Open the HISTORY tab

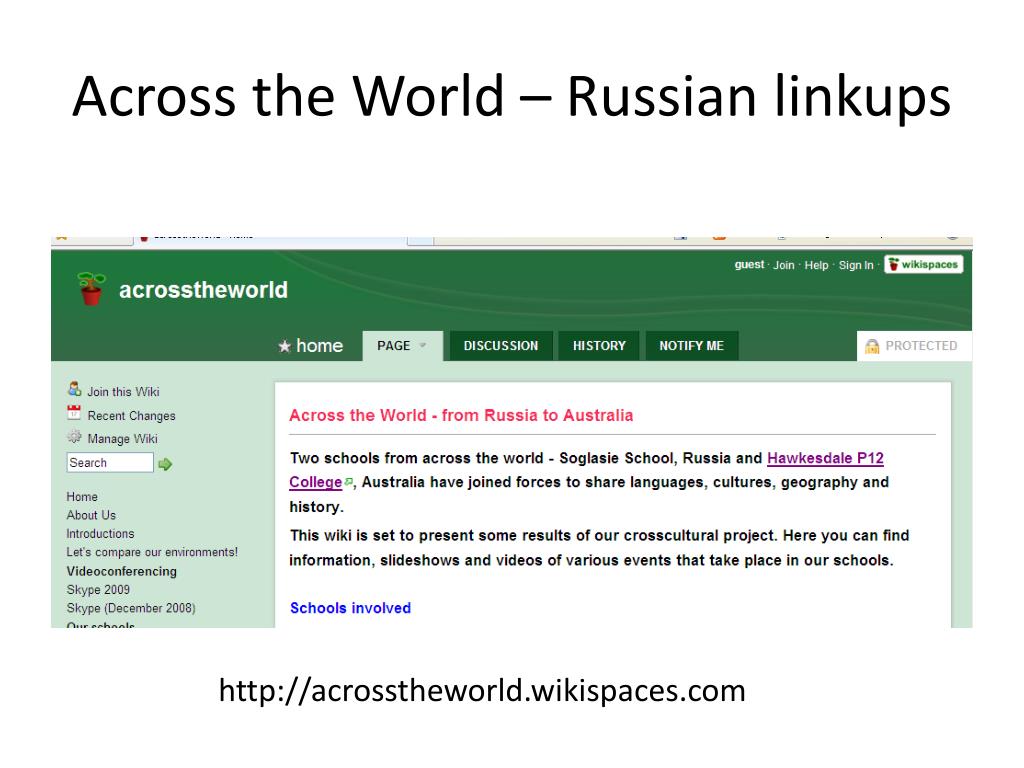[599, 345]
